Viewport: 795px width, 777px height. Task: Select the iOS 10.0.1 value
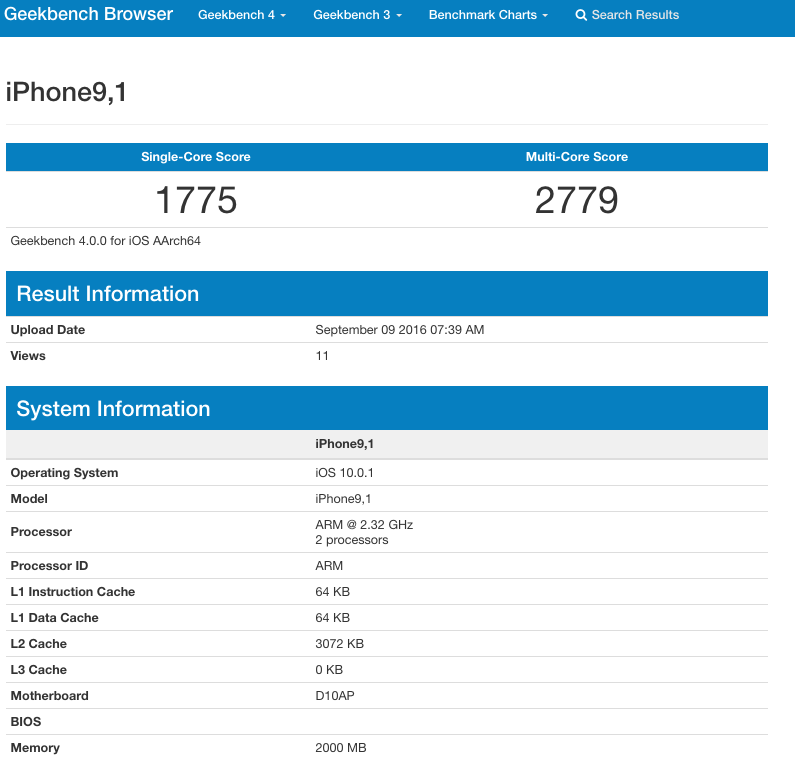click(344, 473)
